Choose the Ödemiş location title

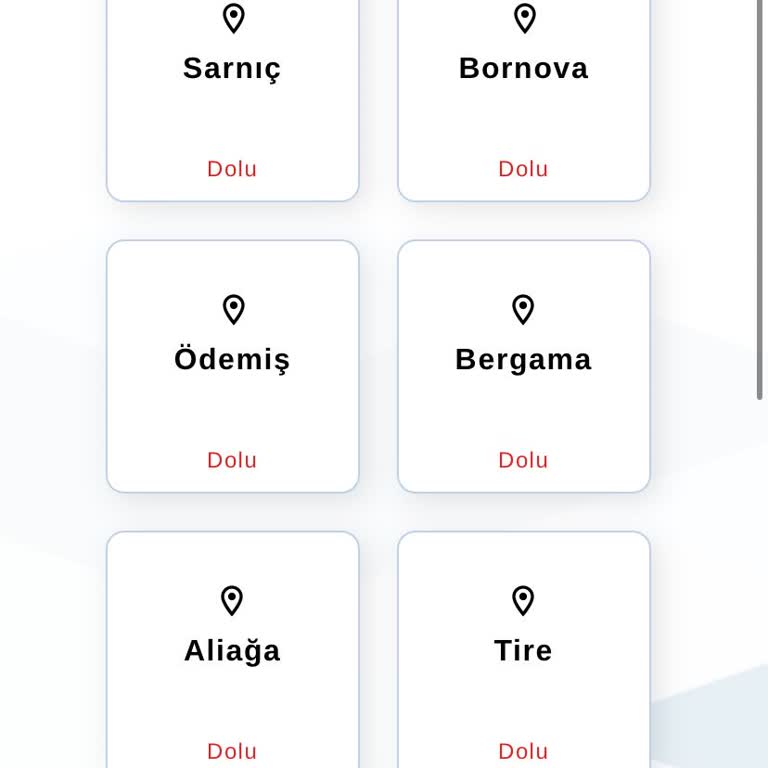click(x=232, y=359)
